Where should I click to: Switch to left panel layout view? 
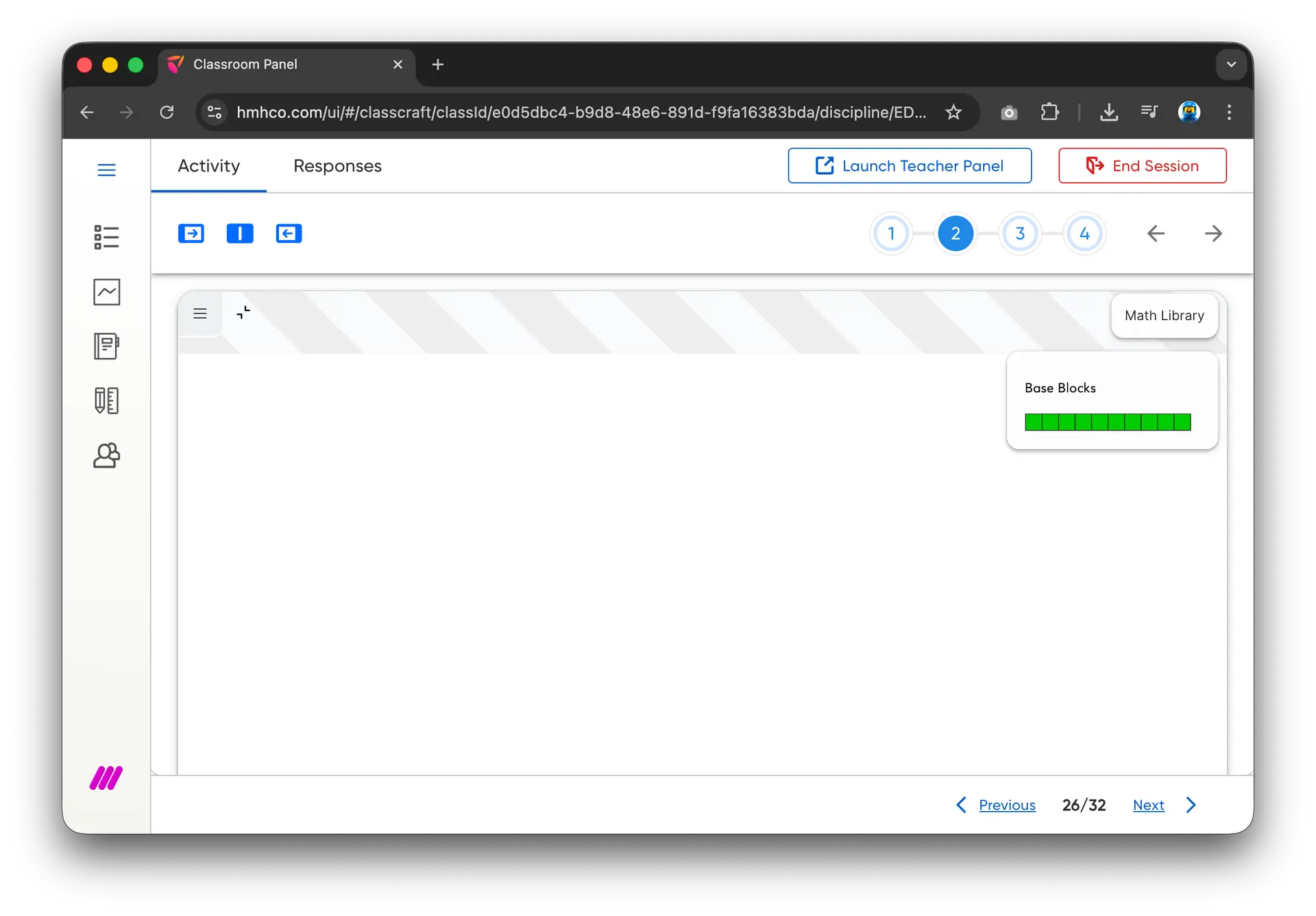click(x=191, y=234)
